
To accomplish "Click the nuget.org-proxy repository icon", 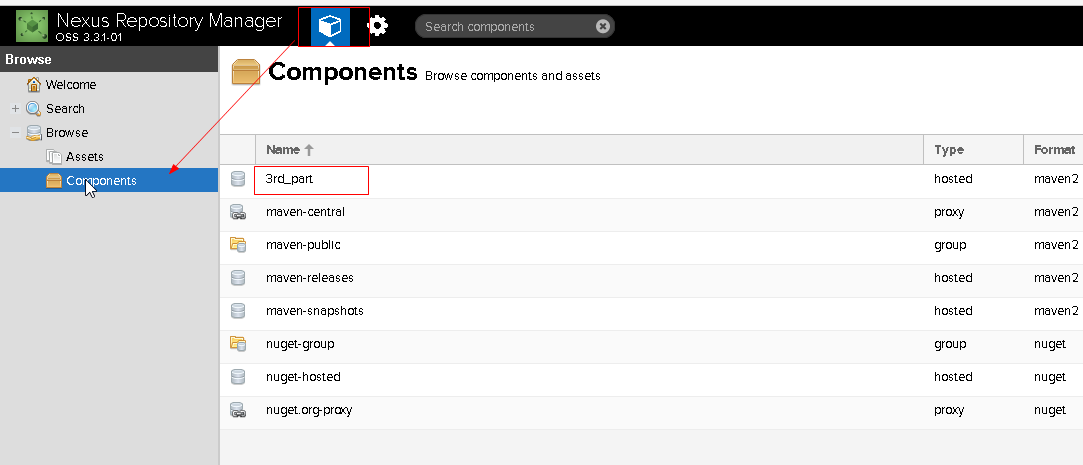I will [238, 410].
